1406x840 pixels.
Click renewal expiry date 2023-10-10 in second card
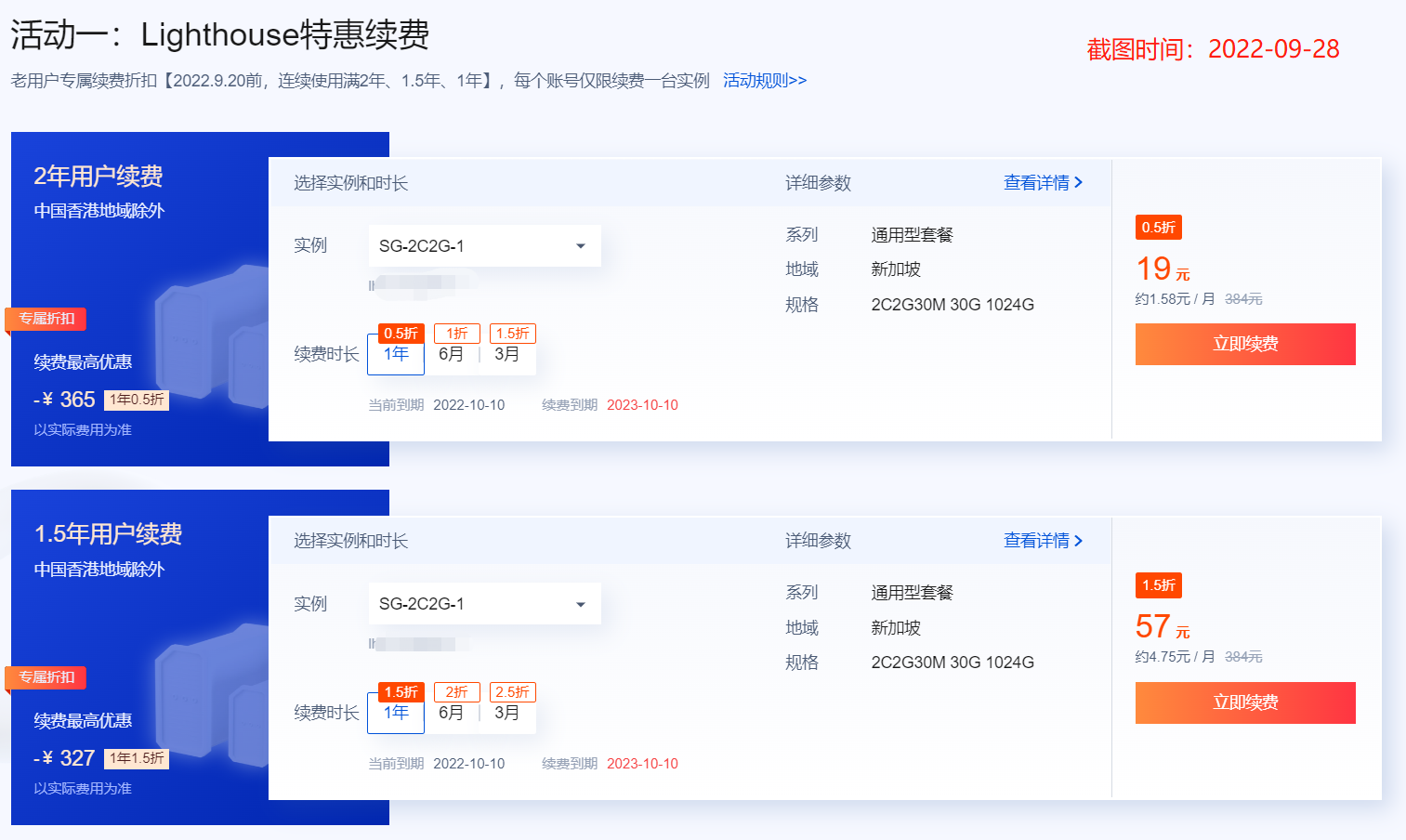[642, 764]
